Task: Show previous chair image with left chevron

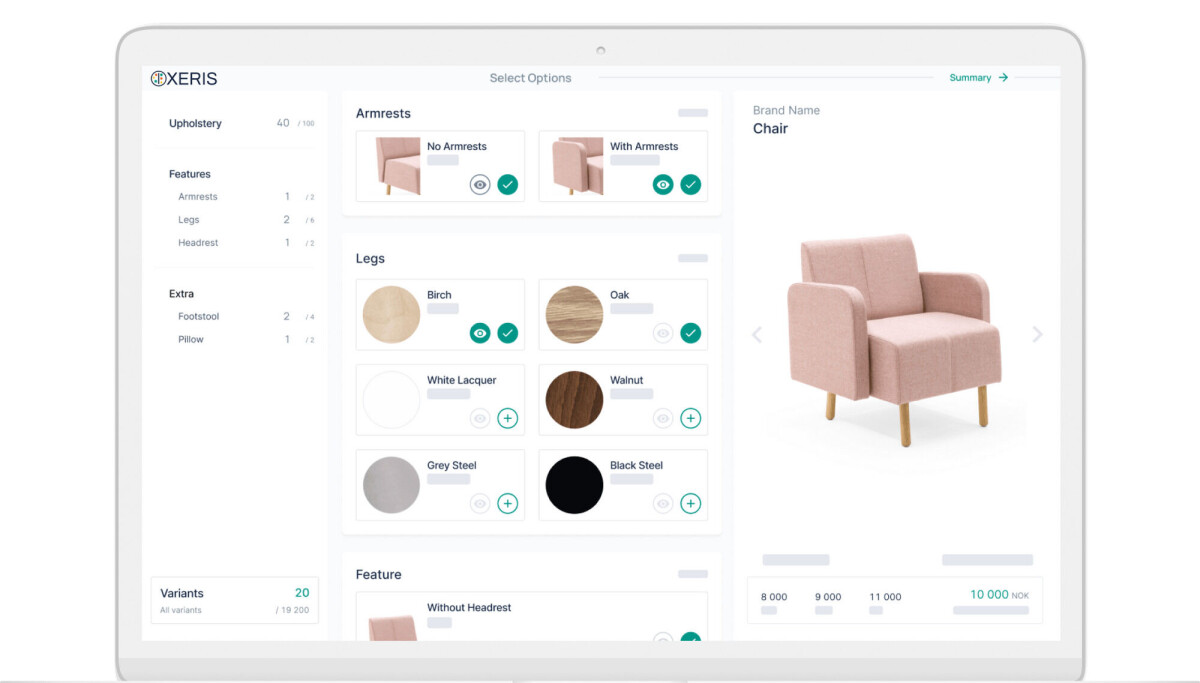Action: (x=757, y=334)
